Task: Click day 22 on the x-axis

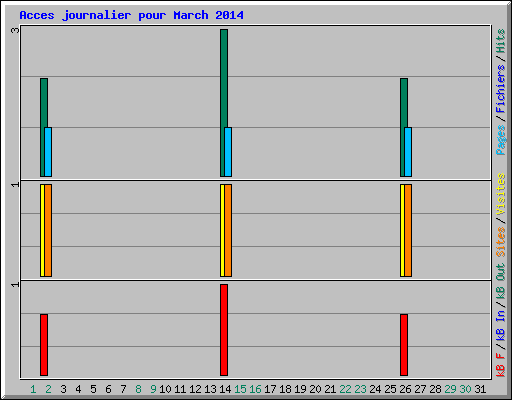Action: [345, 389]
